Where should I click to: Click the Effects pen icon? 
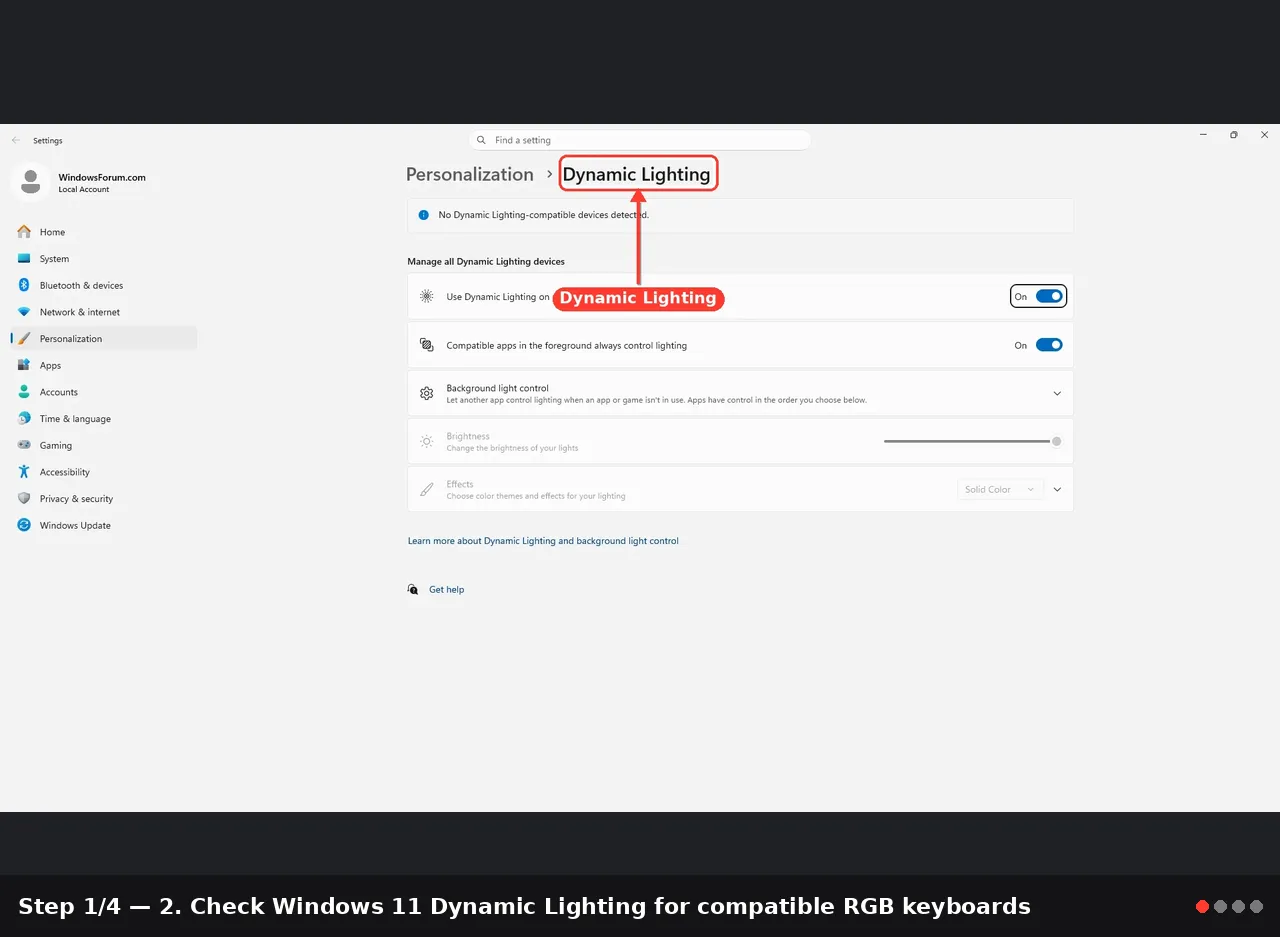click(x=427, y=490)
